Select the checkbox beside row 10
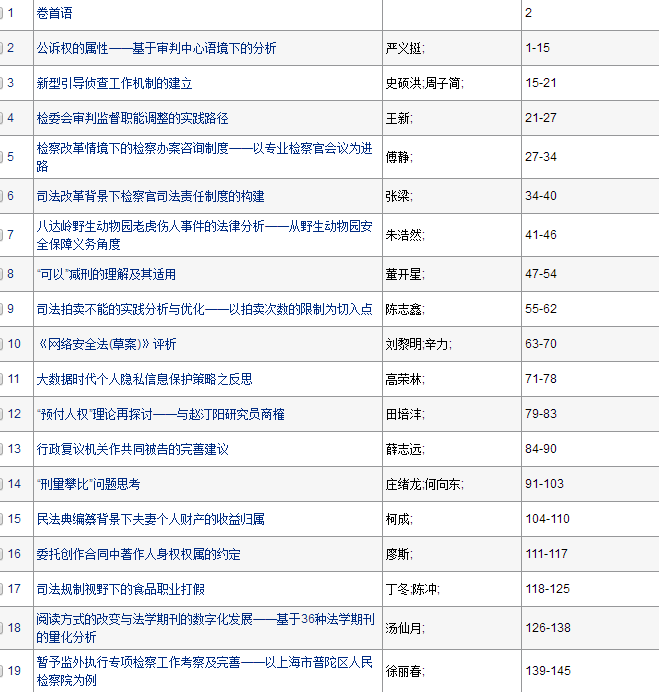The height and width of the screenshot is (692, 659). 2,344
